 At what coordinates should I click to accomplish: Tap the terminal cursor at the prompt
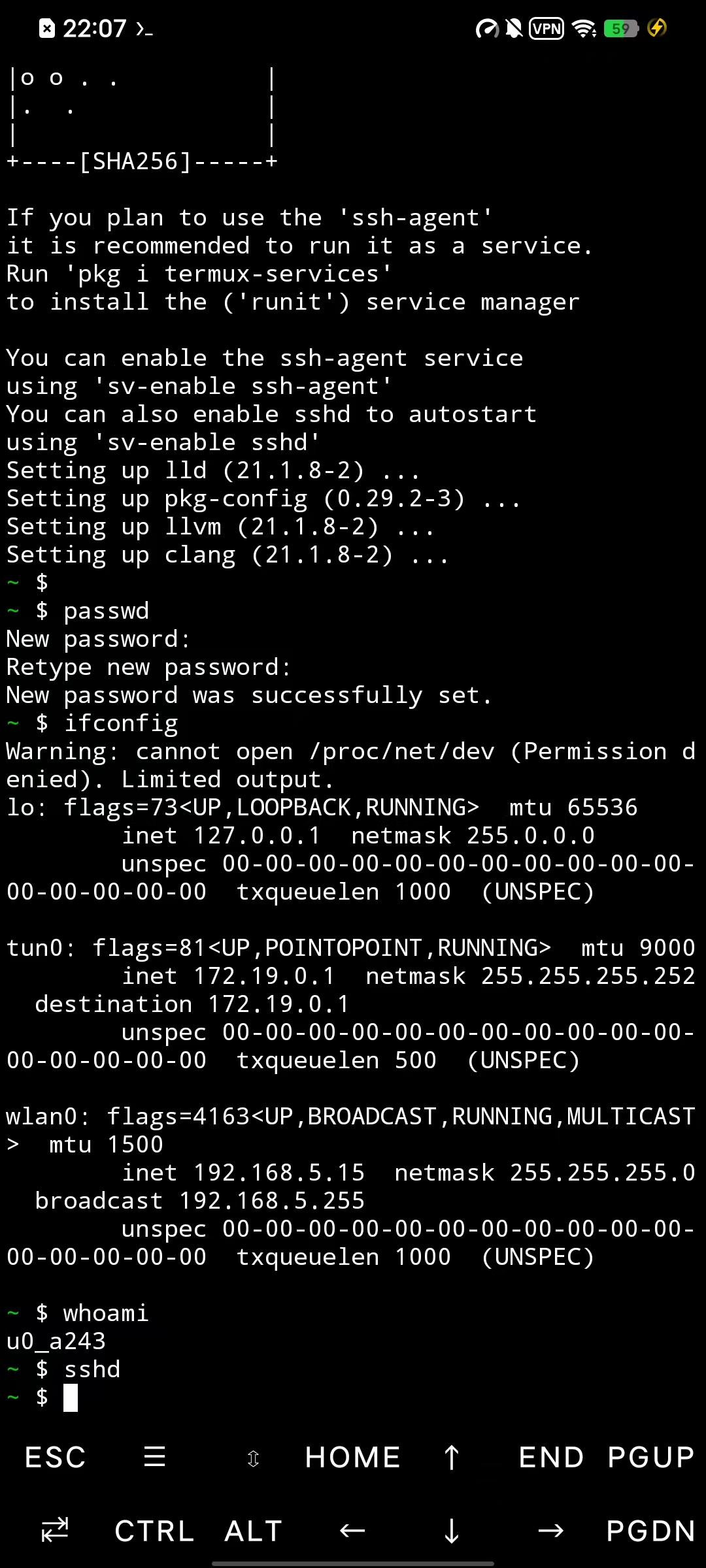(71, 1397)
